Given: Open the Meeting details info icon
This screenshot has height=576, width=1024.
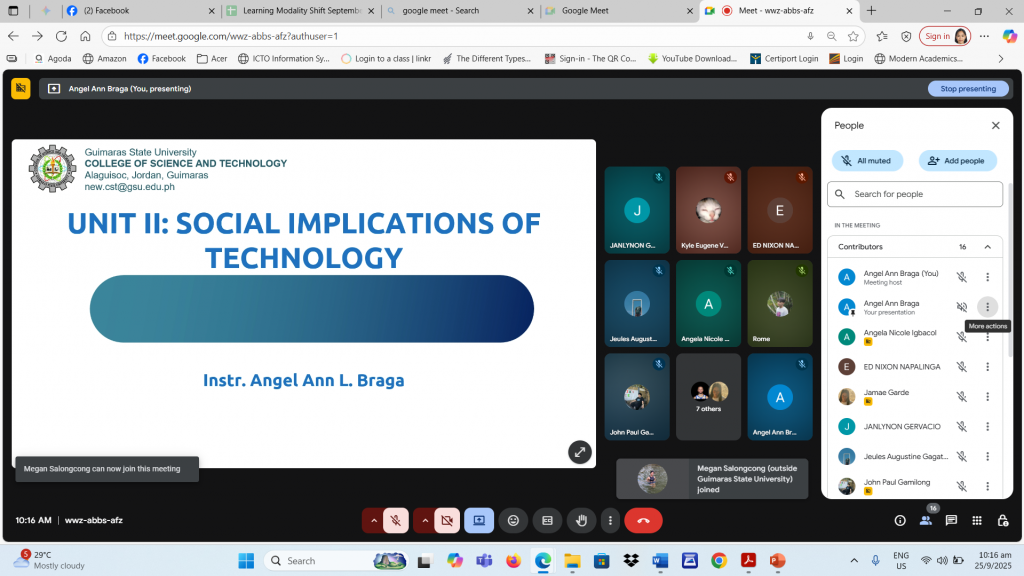Looking at the screenshot, I should click(900, 521).
